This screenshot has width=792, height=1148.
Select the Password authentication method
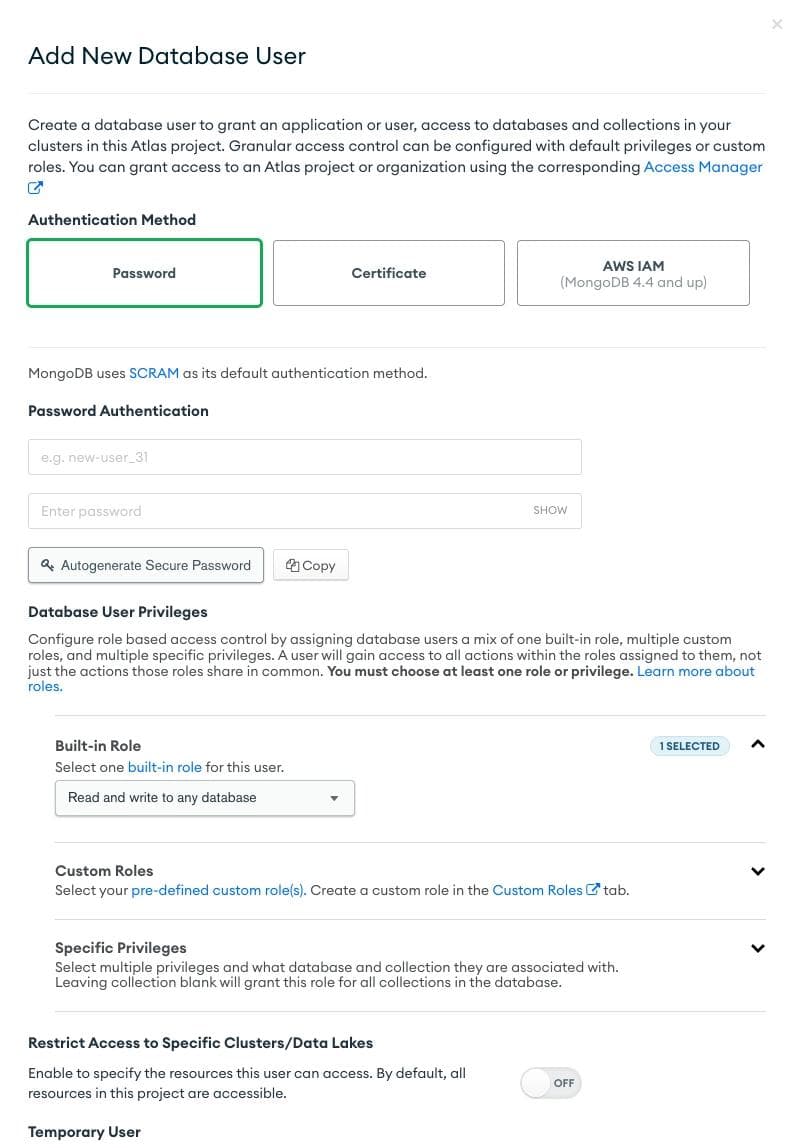click(x=144, y=273)
